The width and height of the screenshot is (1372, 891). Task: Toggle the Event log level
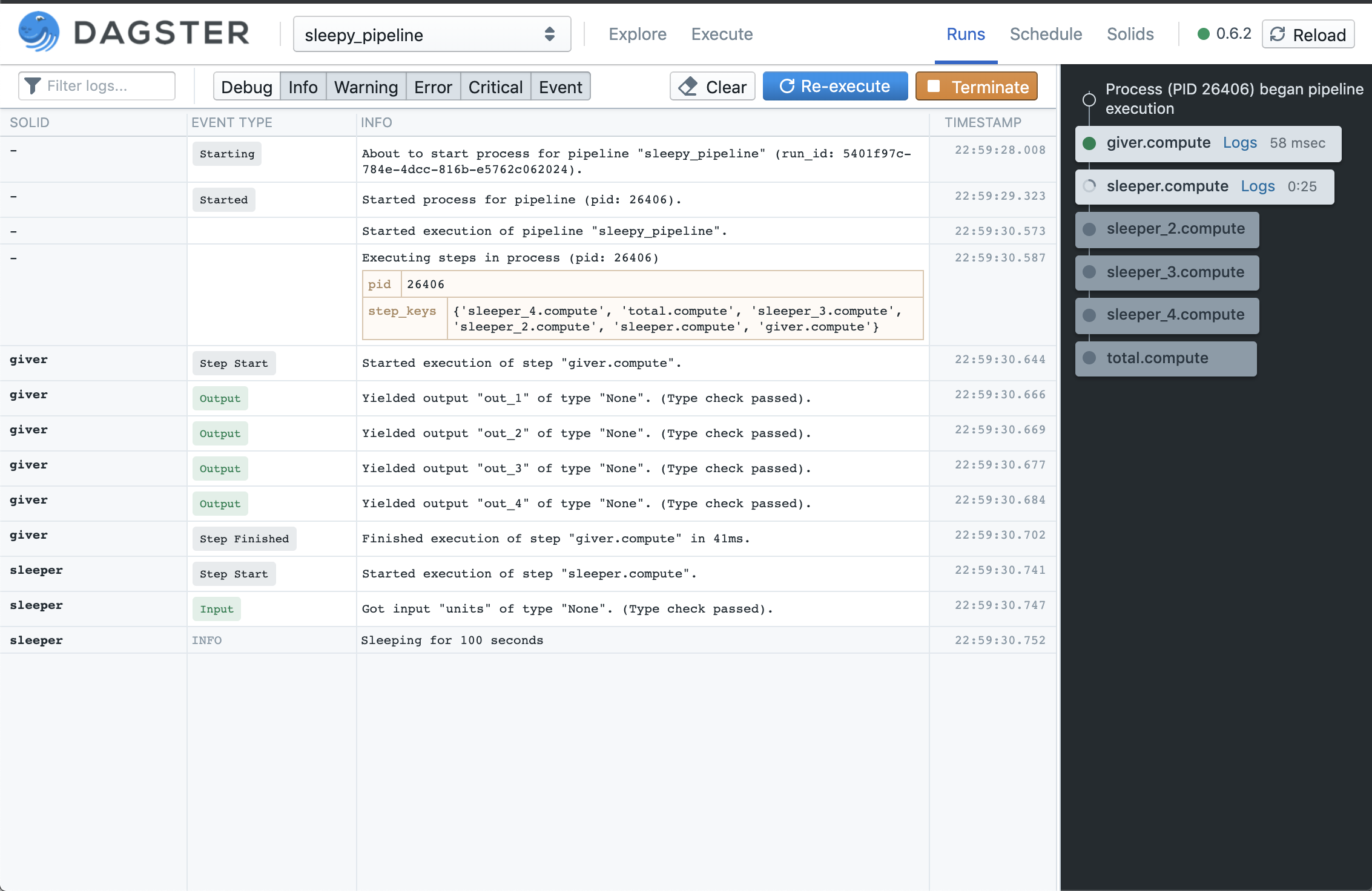560,87
